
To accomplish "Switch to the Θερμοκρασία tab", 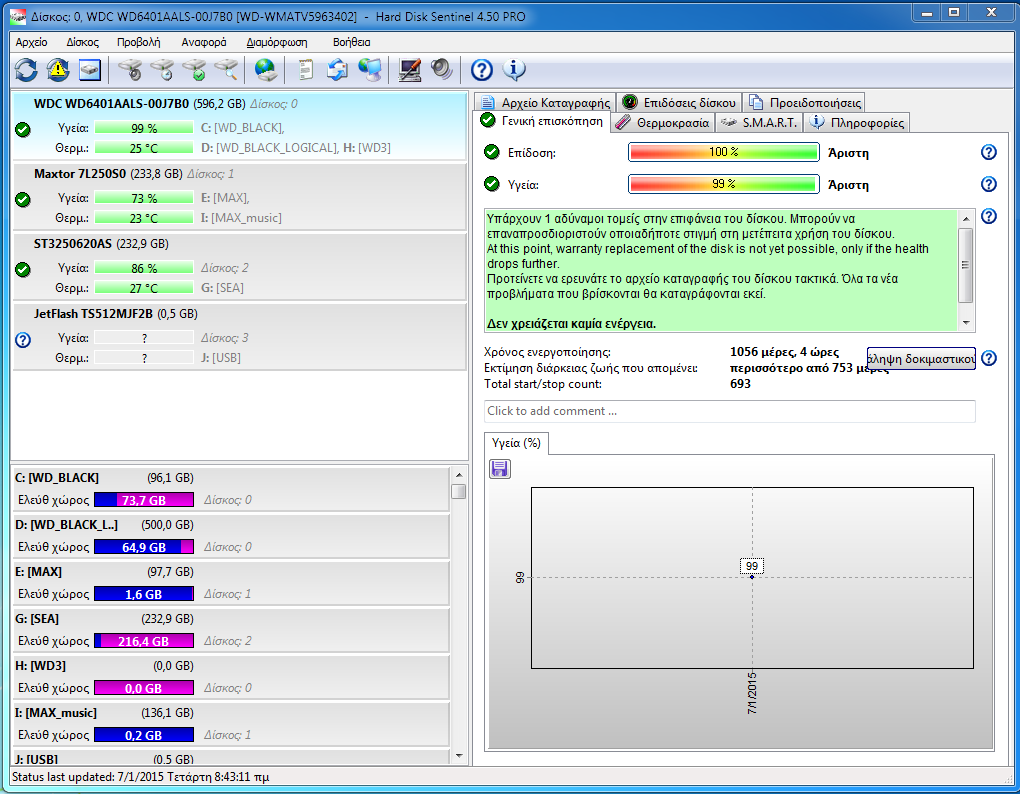I will point(662,123).
